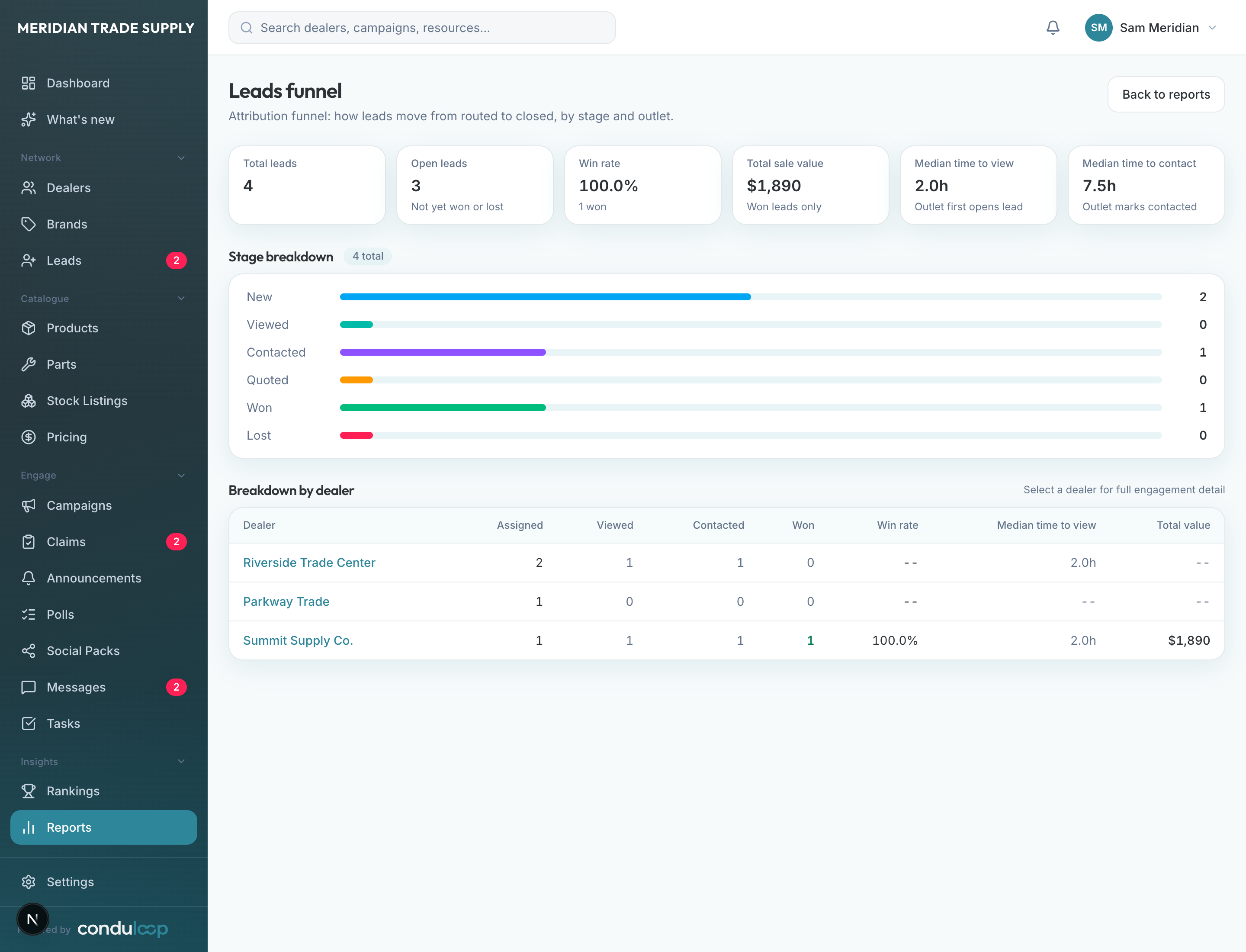Click the Total sale value card

pos(810,185)
